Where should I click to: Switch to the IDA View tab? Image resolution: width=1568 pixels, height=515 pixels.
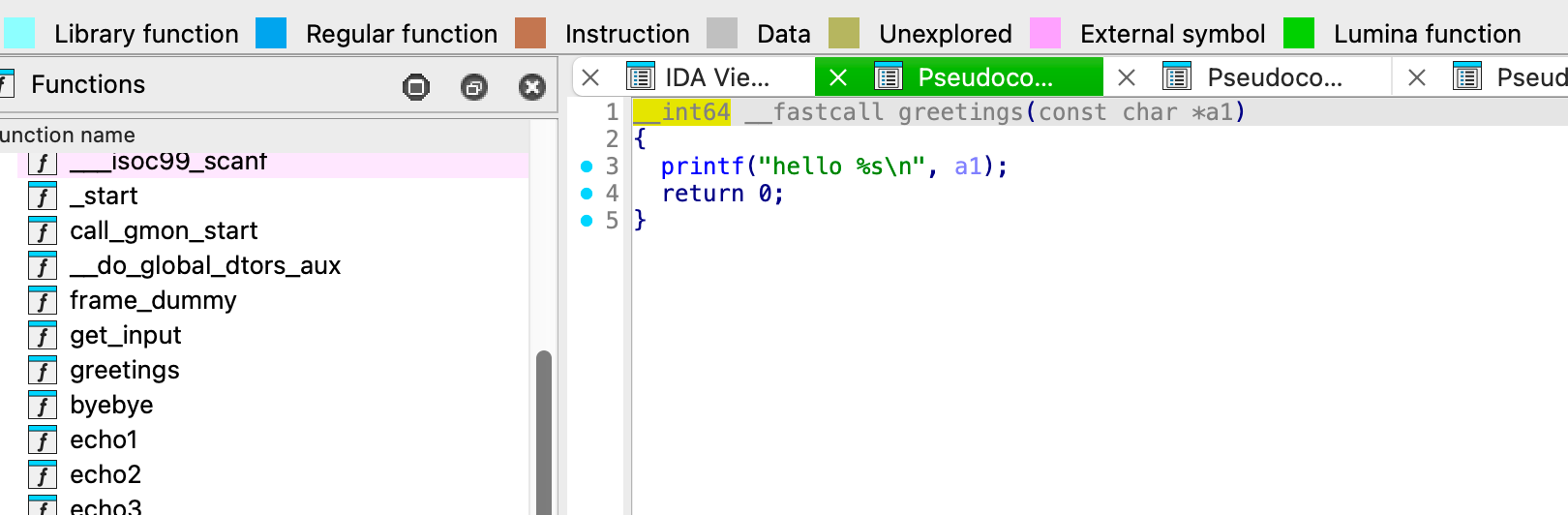tap(716, 77)
